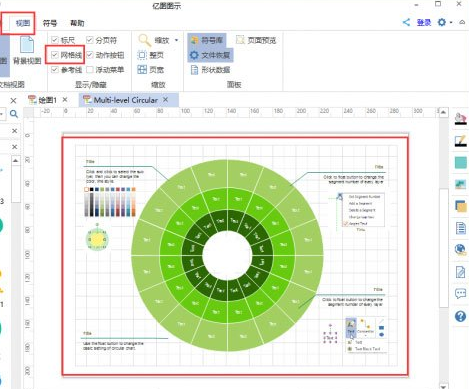Viewport: 469px width, 389px height.
Task: Click the third X in left panel
Action: (x=14, y=147)
